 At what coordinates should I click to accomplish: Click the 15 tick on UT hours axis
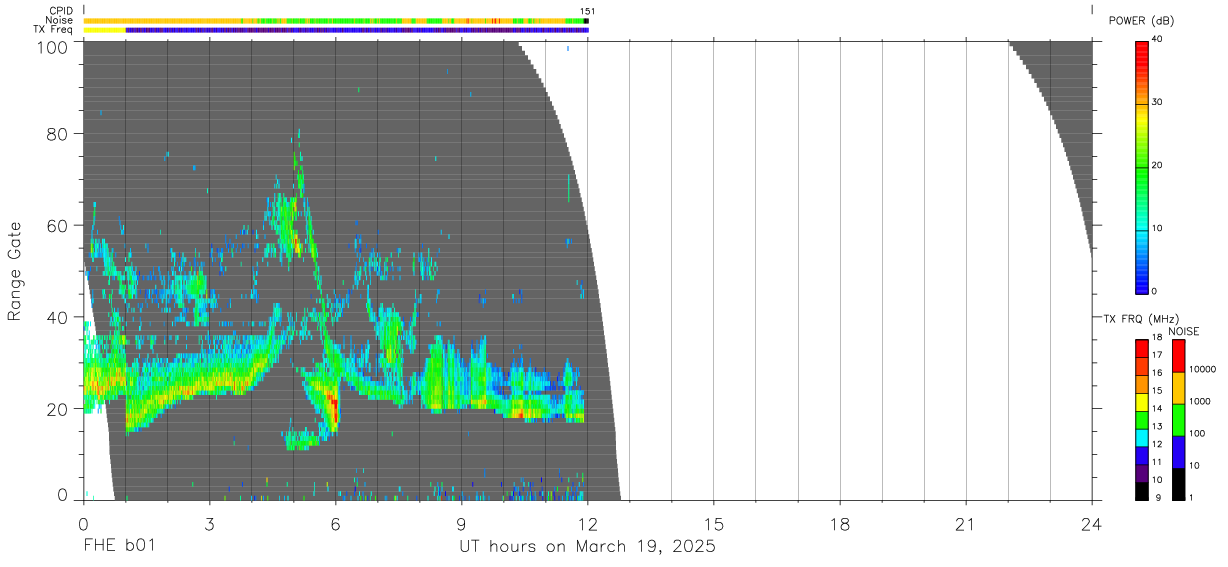(x=714, y=523)
